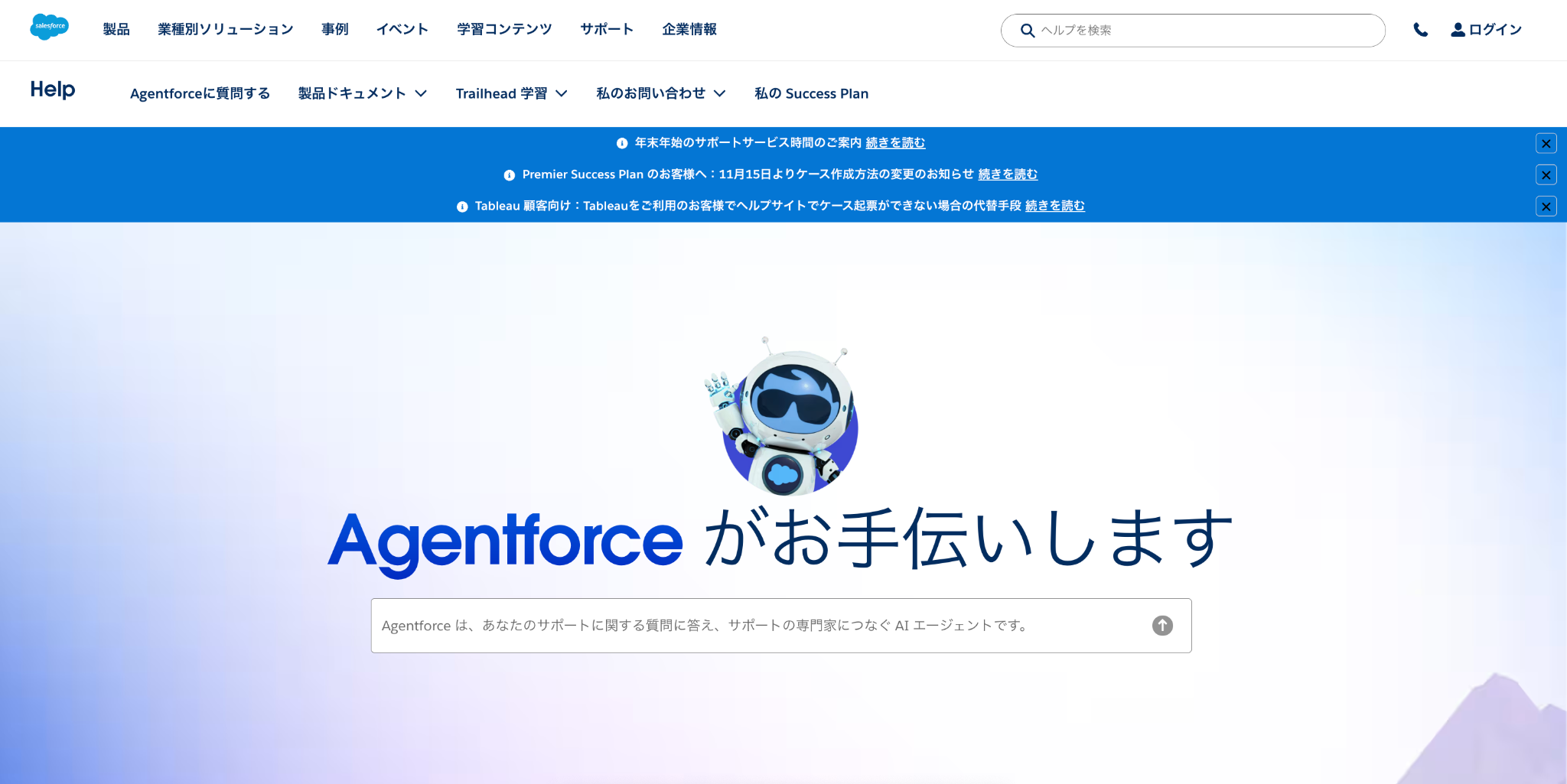
Task: Open the 製品 menu
Action: click(x=116, y=29)
